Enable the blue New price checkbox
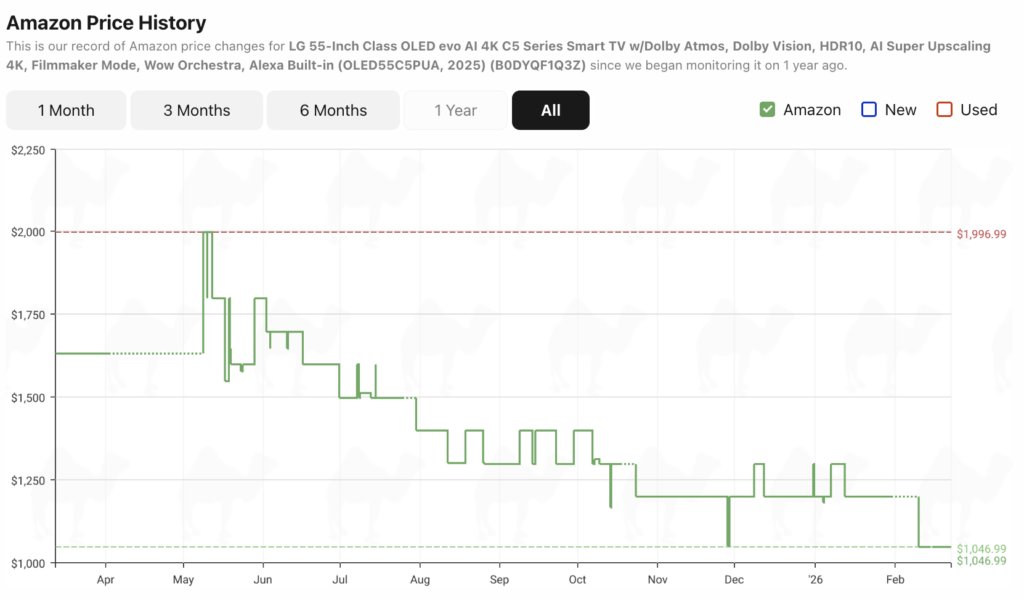This screenshot has height=601, width=1024. (x=869, y=110)
